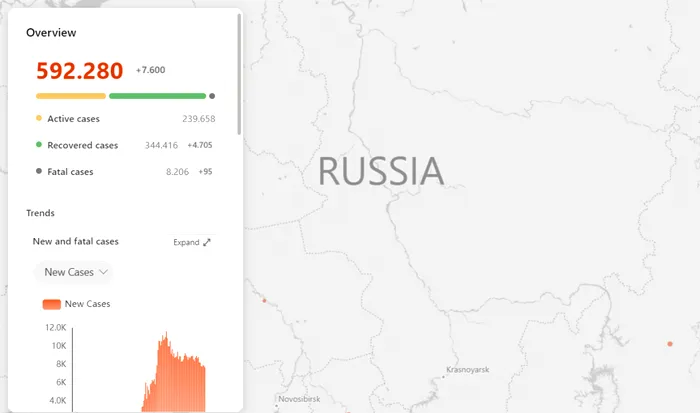This screenshot has height=413, width=700.
Task: Click the yellow Active cases bullet
Action: coord(39,118)
